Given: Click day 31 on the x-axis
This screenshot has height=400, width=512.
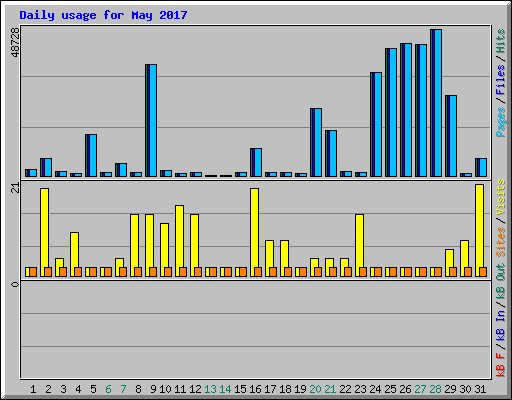Looking at the screenshot, I should [x=480, y=389].
